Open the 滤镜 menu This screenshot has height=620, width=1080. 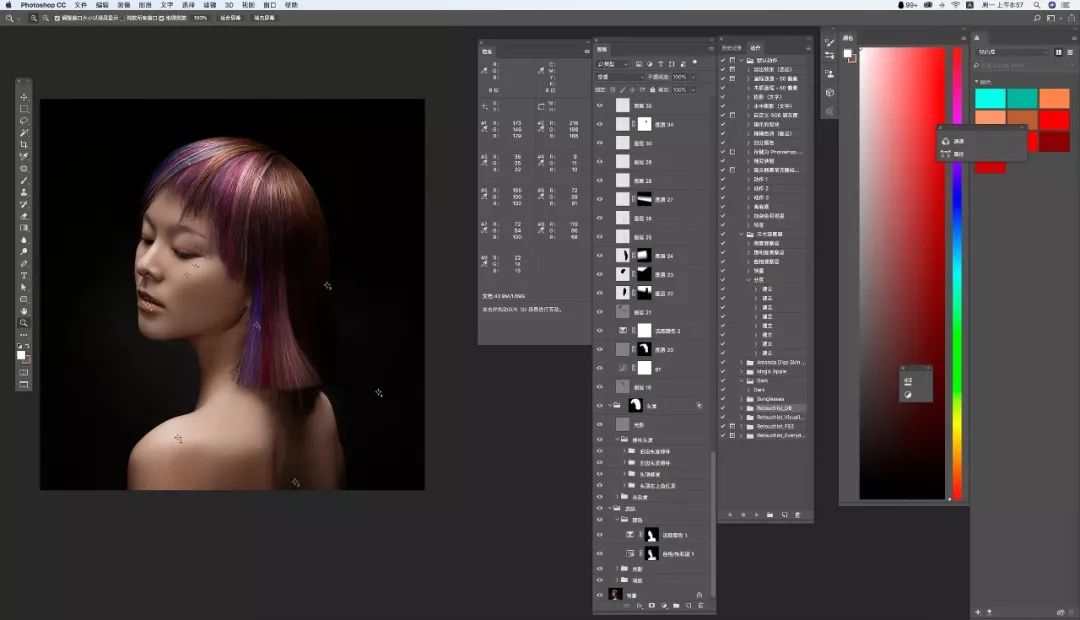click(209, 5)
